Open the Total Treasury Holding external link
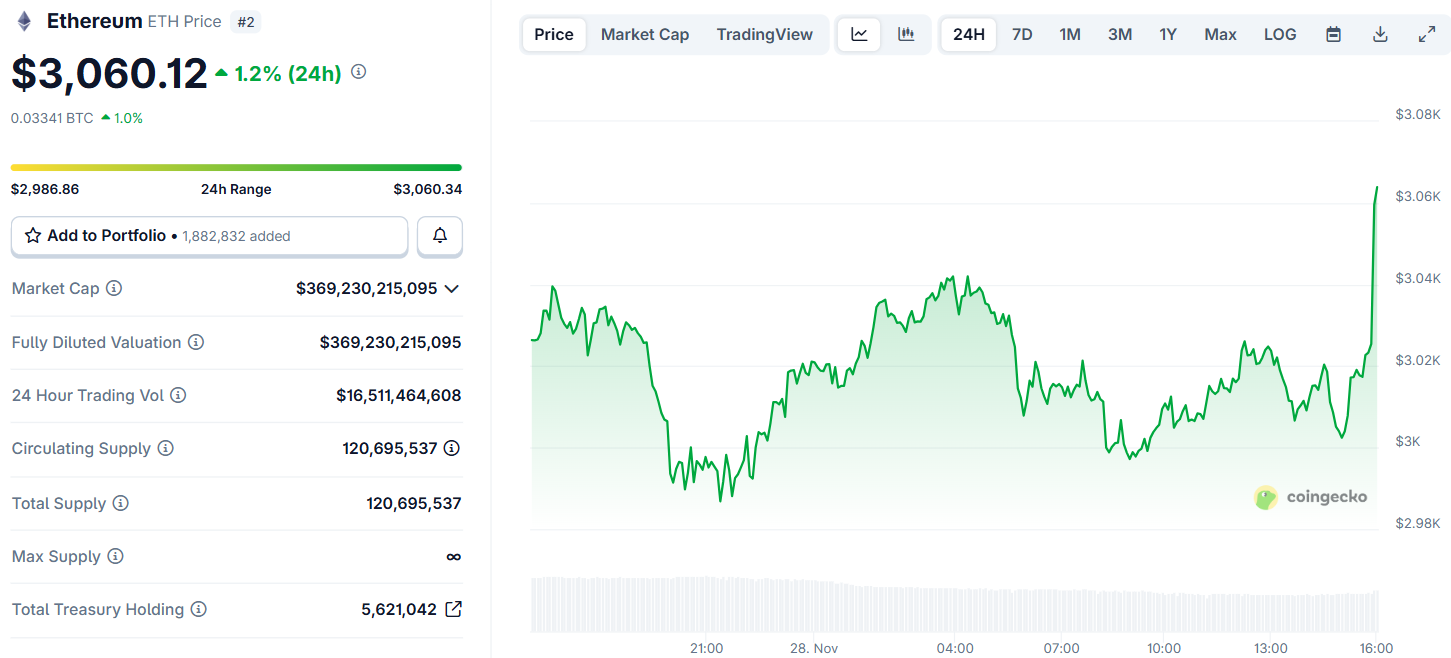This screenshot has height=658, width=1451. pos(452,609)
